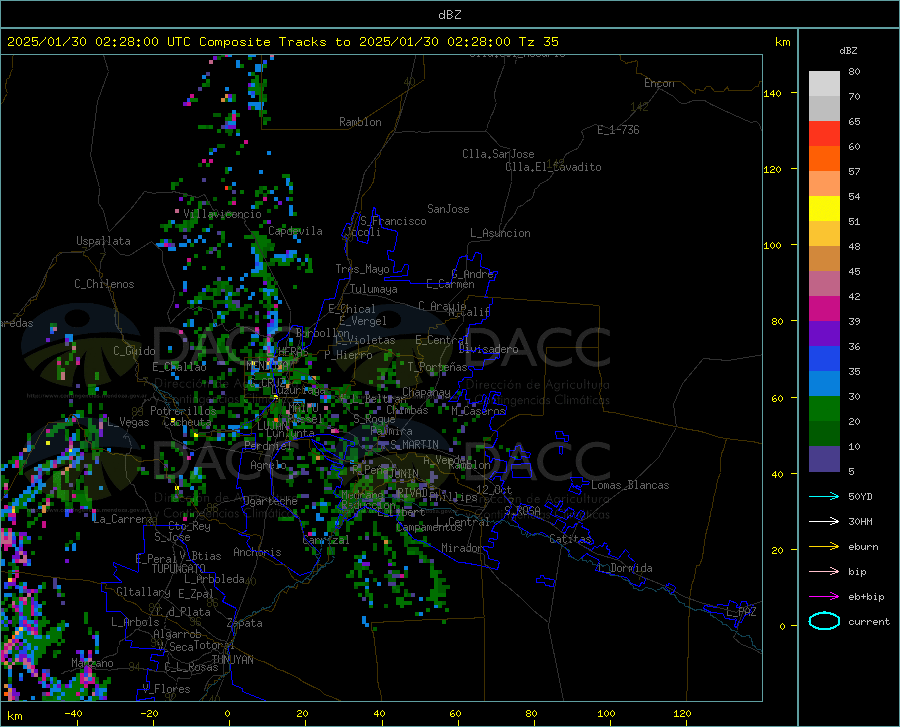The height and width of the screenshot is (727, 900).
Task: Click the 'Tz 35' threshold text
Action: [x=538, y=41]
